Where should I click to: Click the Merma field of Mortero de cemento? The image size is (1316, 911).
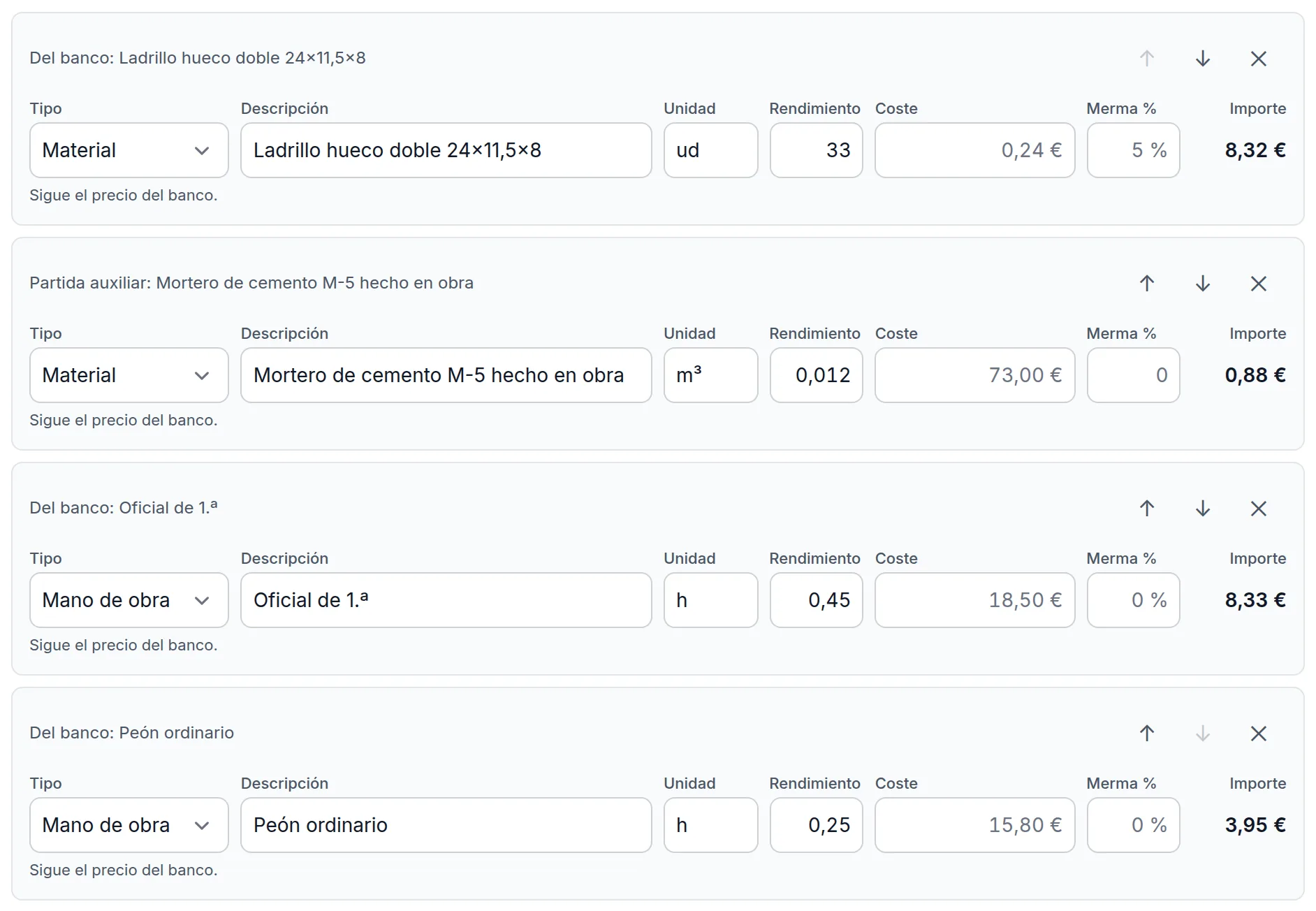(x=1133, y=375)
